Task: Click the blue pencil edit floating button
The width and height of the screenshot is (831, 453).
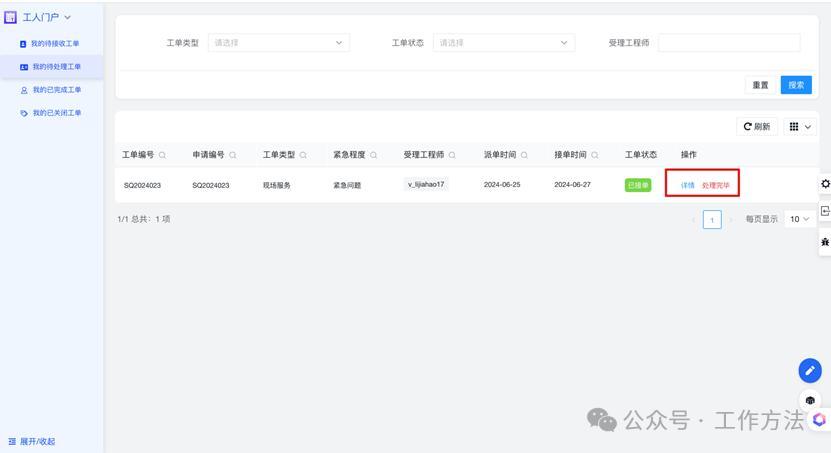Action: 810,371
